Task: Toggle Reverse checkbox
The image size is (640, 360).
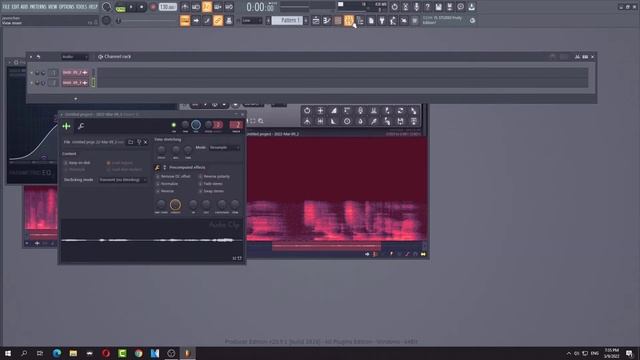Action: pyautogui.click(x=158, y=191)
